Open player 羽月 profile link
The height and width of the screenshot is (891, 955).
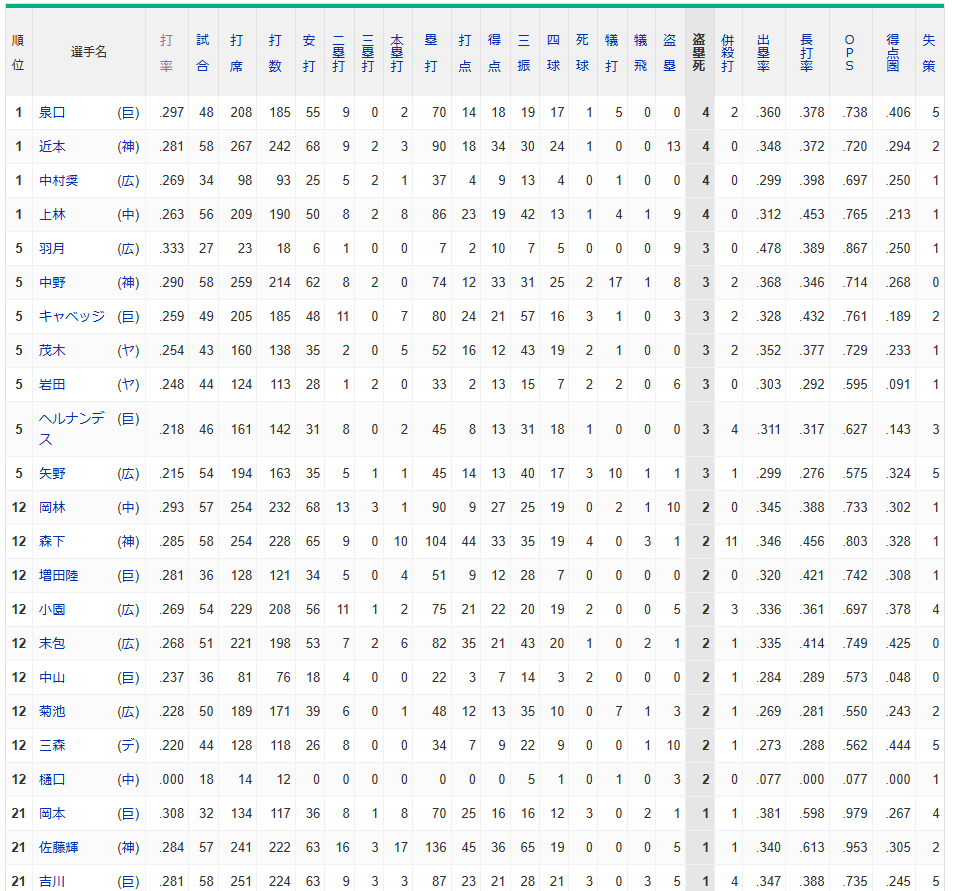[x=52, y=249]
